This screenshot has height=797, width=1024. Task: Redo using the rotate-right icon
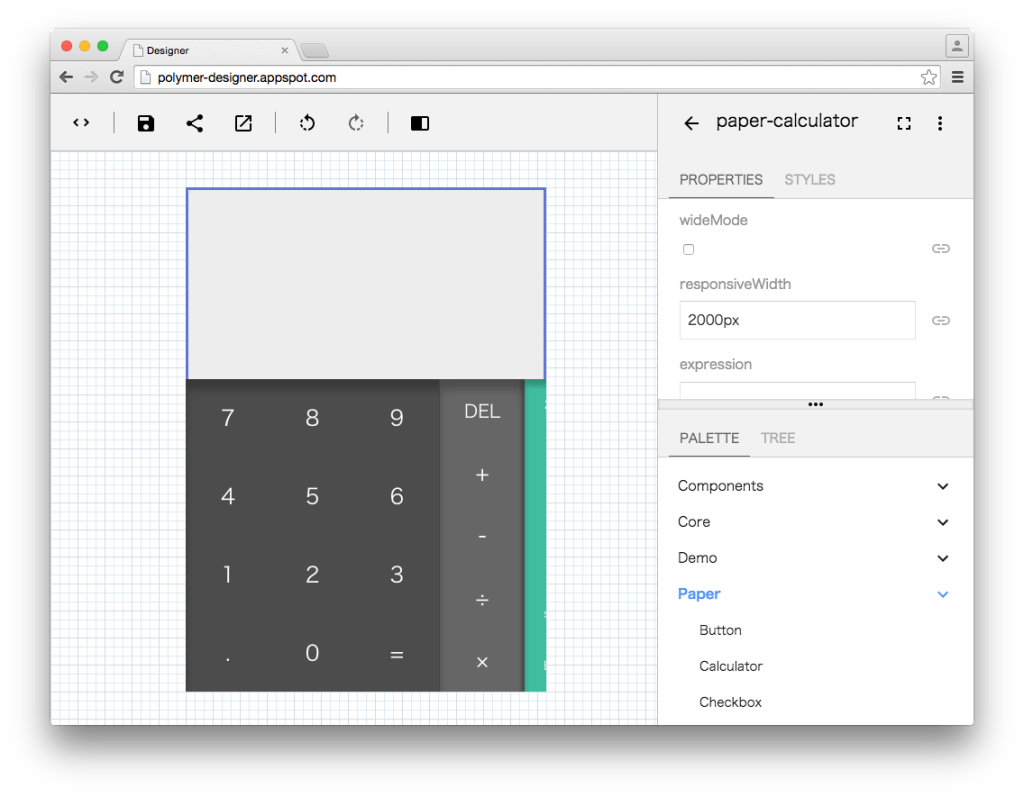tap(357, 122)
